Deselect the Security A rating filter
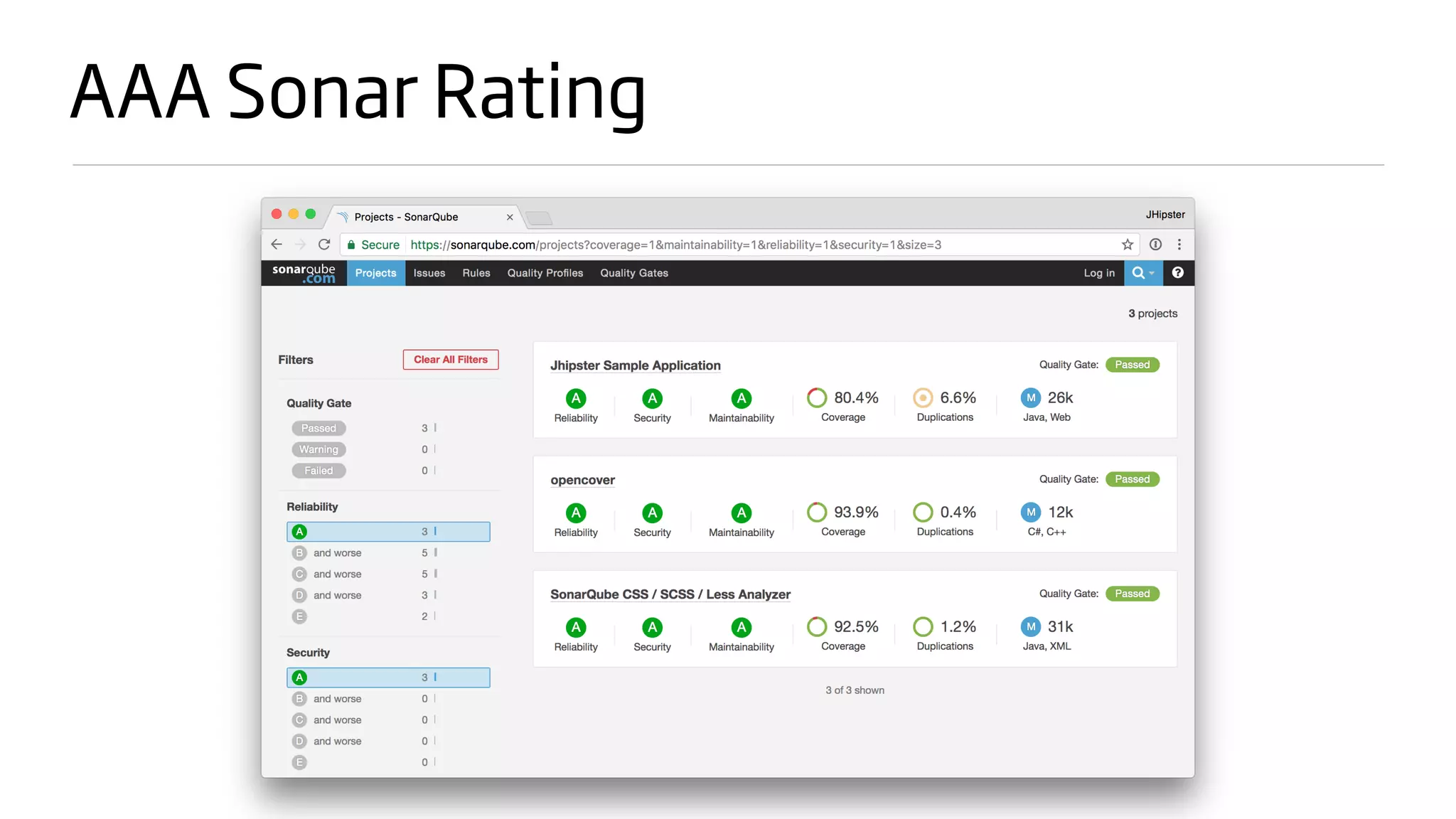1456x819 pixels. click(388, 678)
